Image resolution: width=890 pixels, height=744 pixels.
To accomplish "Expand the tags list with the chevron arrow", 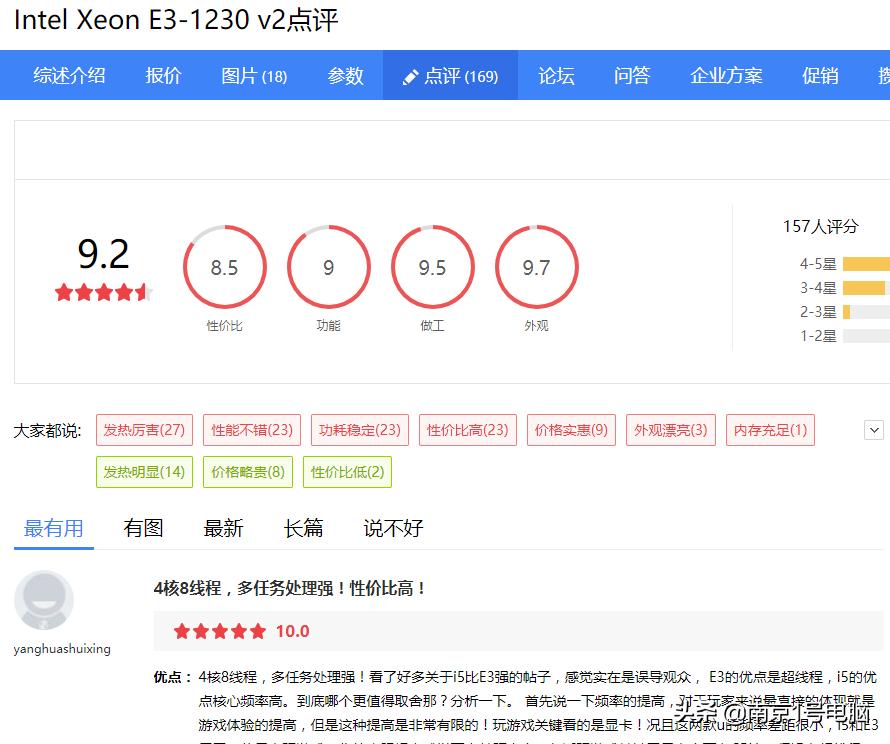I will [875, 429].
